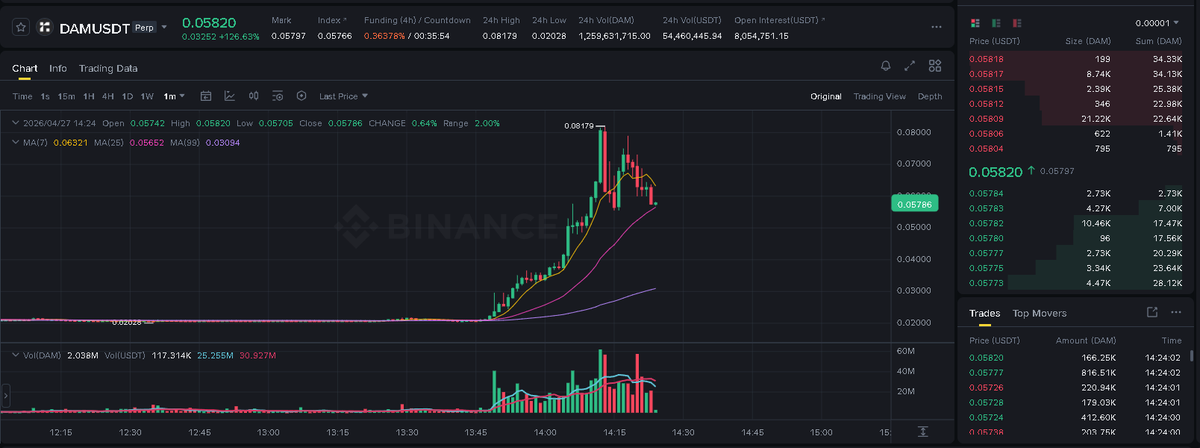
Task: Select the 1s time interval
Action: coord(45,96)
